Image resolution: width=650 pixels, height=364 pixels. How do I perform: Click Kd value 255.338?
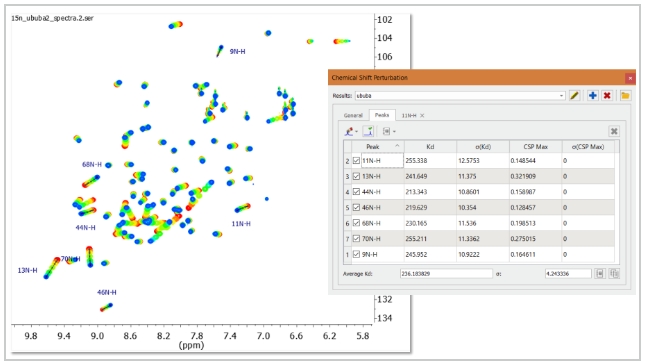416,160
